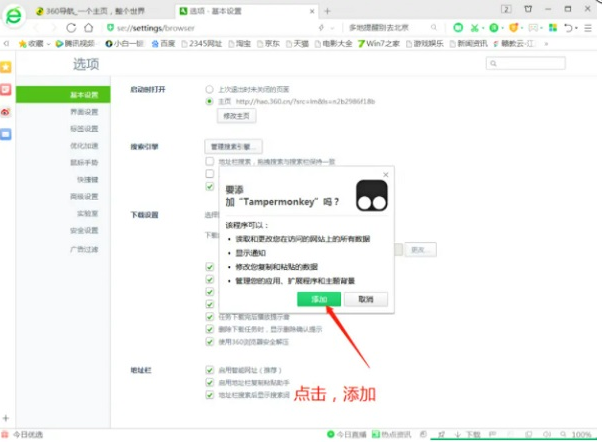Click the yellow star sidebar icon
This screenshot has height=442, width=602.
tap(6, 67)
